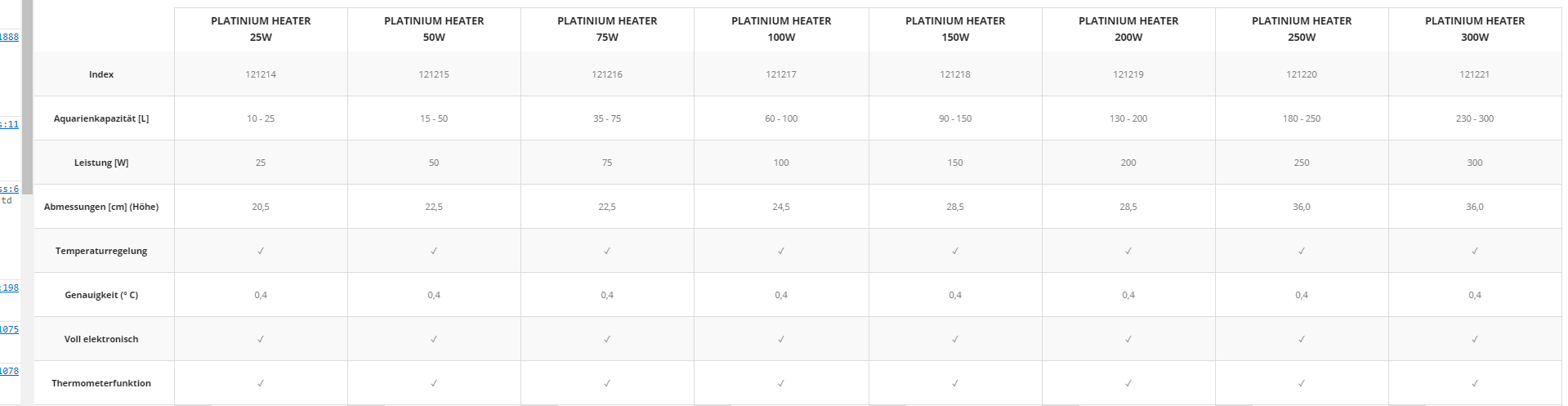Screen dimensions: 1568x406
Task: Select the Platinium Heater 25W column header
Action: (261, 29)
